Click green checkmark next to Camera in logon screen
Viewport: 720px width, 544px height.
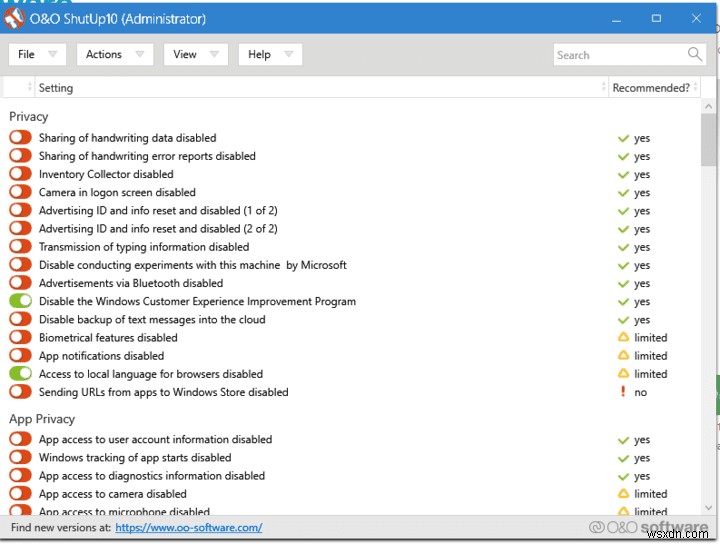623,193
